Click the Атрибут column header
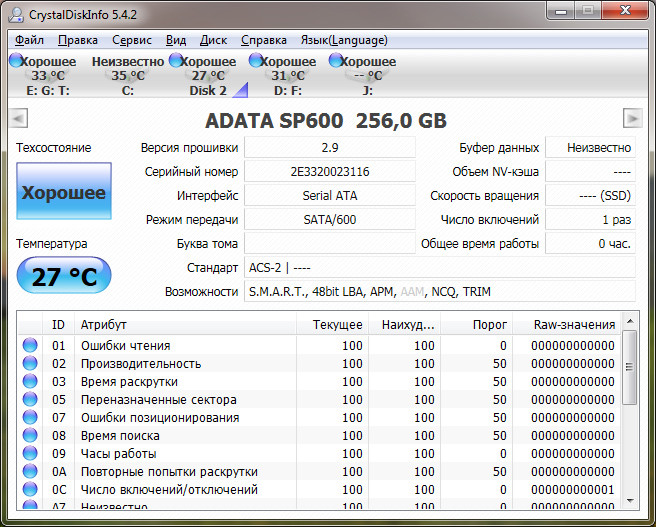The image size is (656, 527). pos(185,325)
